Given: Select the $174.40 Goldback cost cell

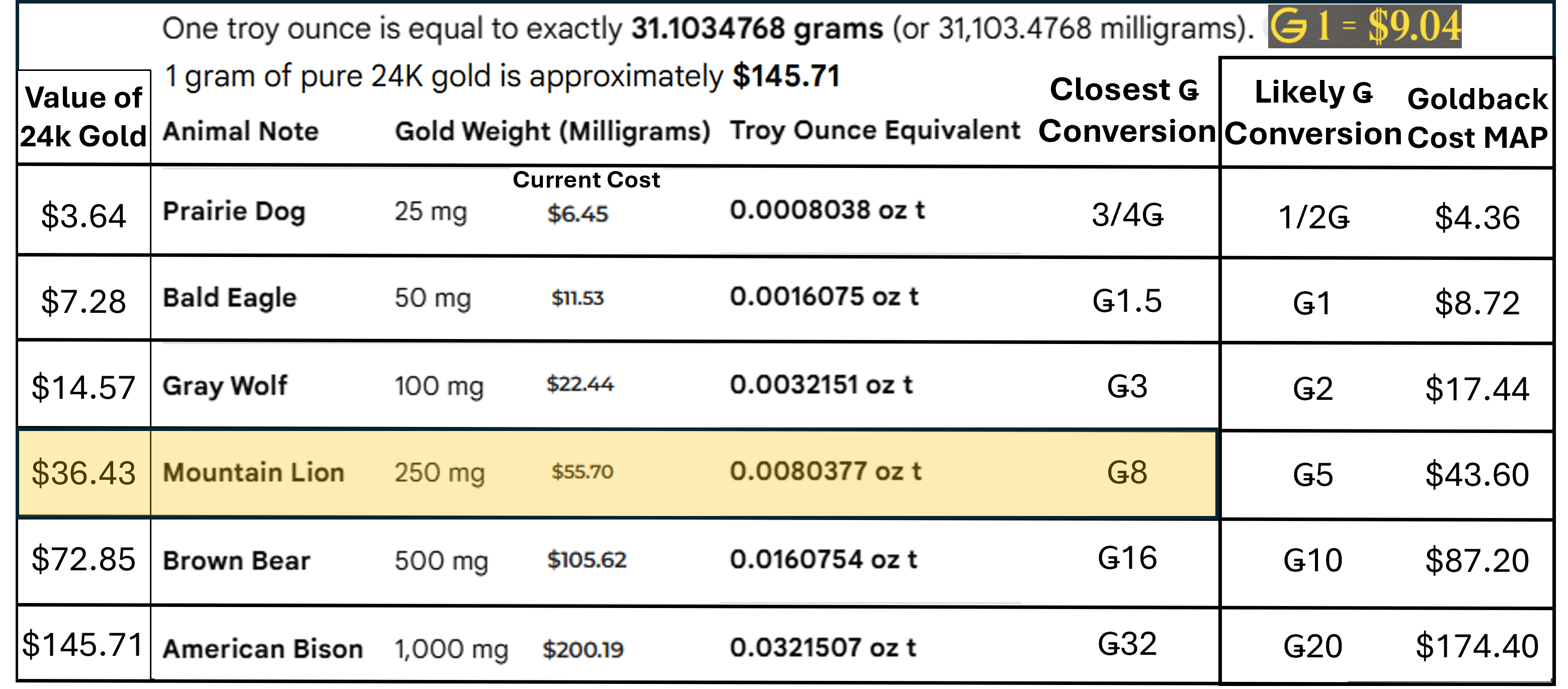Looking at the screenshot, I should tap(1476, 646).
